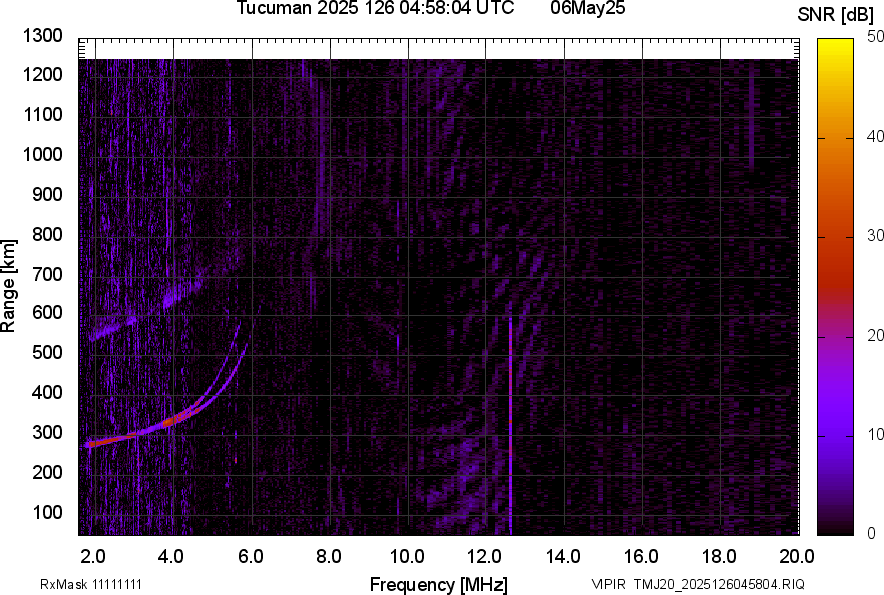
Task: Click the range tick label '200'
Action: tap(47, 471)
